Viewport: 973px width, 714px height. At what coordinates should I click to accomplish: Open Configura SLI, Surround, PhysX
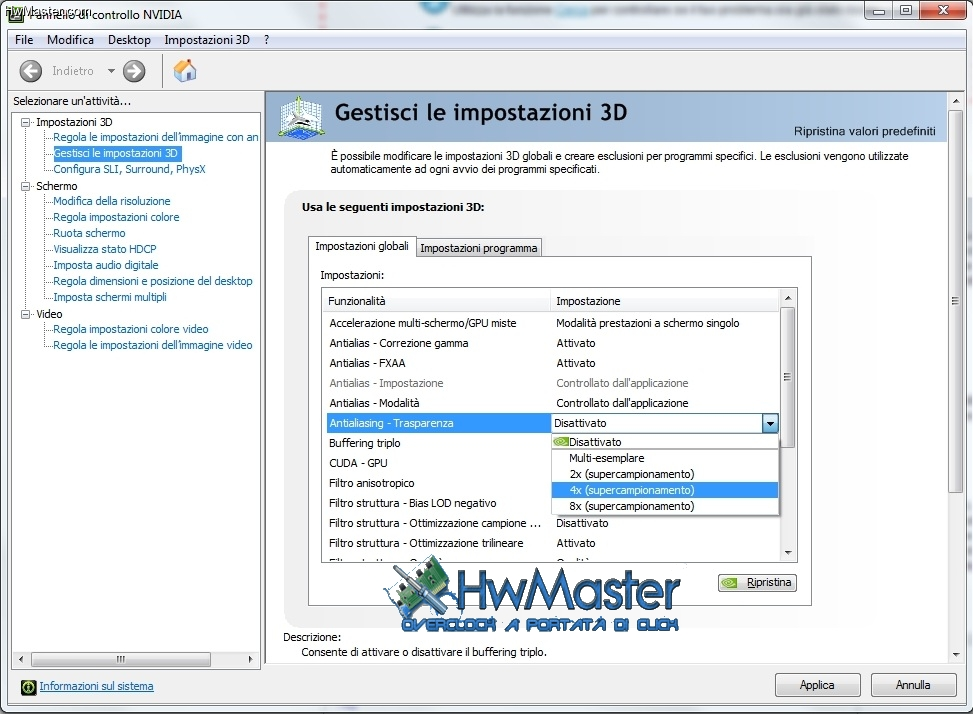pyautogui.click(x=129, y=169)
